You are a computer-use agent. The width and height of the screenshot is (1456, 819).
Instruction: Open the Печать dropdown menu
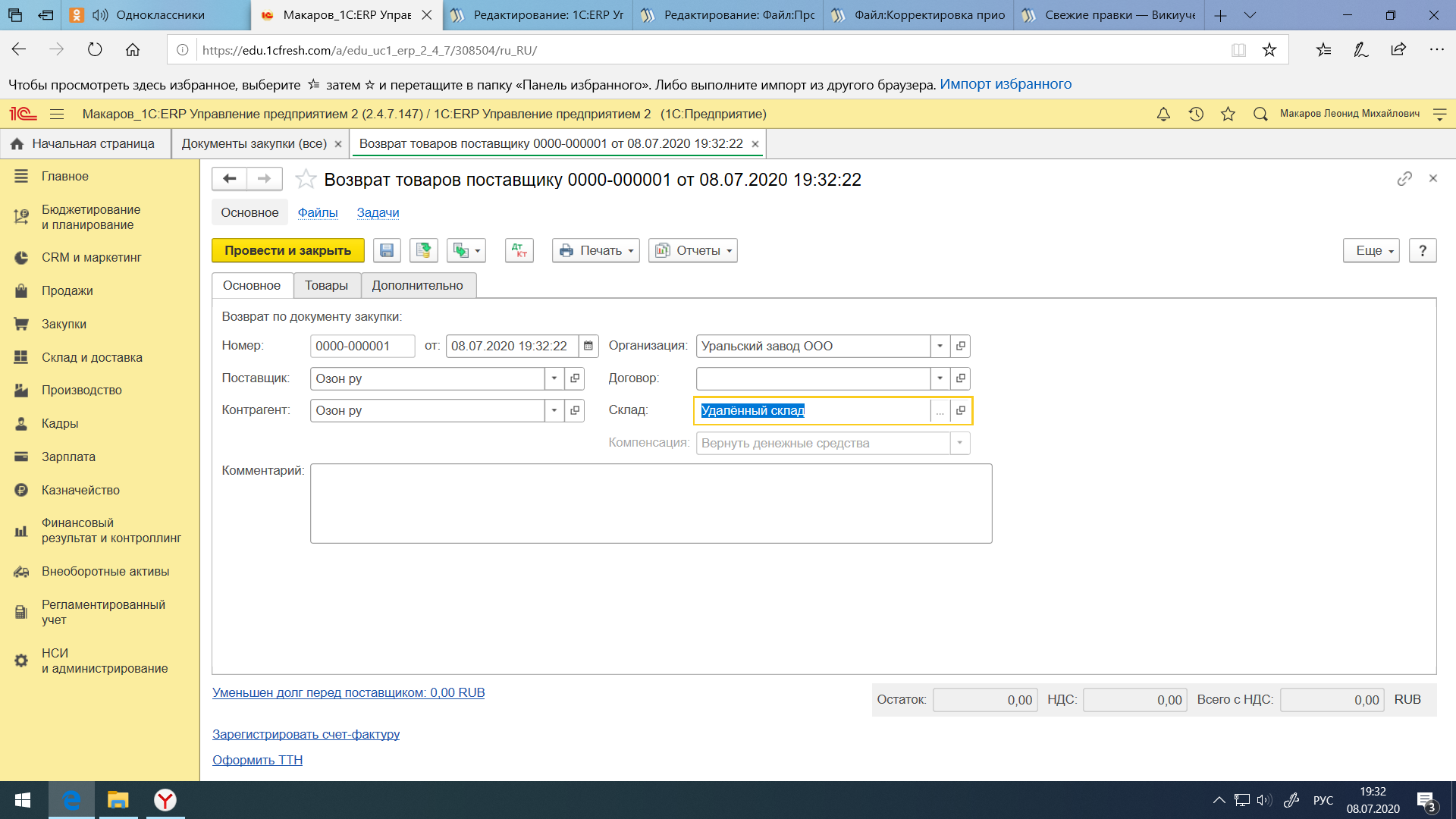click(x=596, y=250)
